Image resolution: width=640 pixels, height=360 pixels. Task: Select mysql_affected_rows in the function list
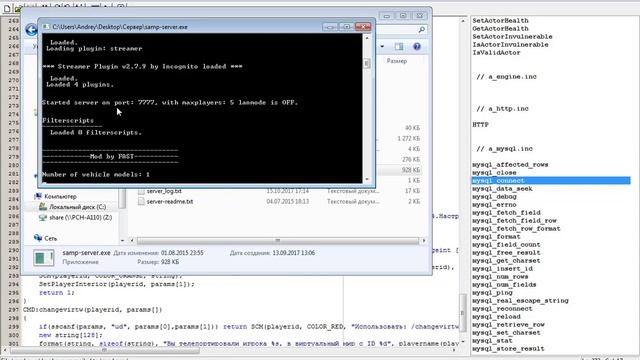point(510,164)
